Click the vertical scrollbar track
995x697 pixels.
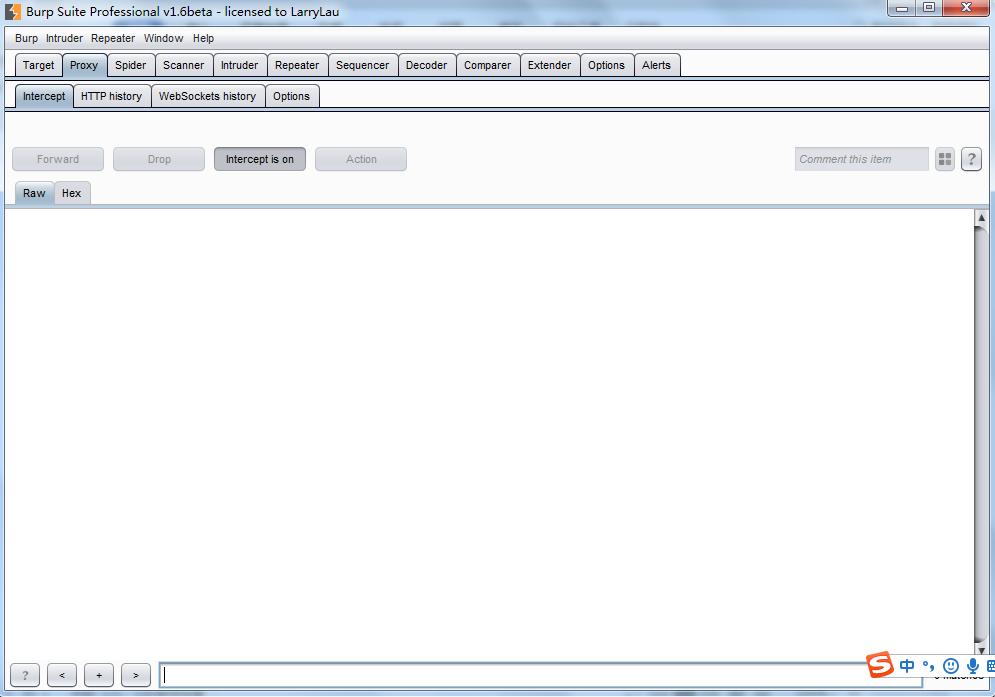click(x=981, y=435)
